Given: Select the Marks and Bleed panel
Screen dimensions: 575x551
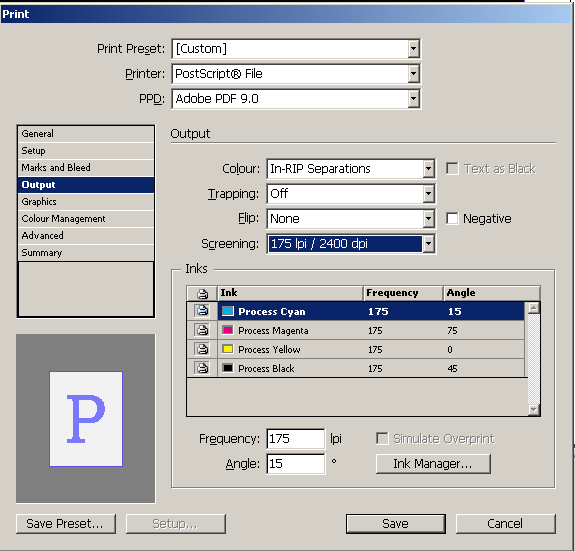Looking at the screenshot, I should point(86,168).
